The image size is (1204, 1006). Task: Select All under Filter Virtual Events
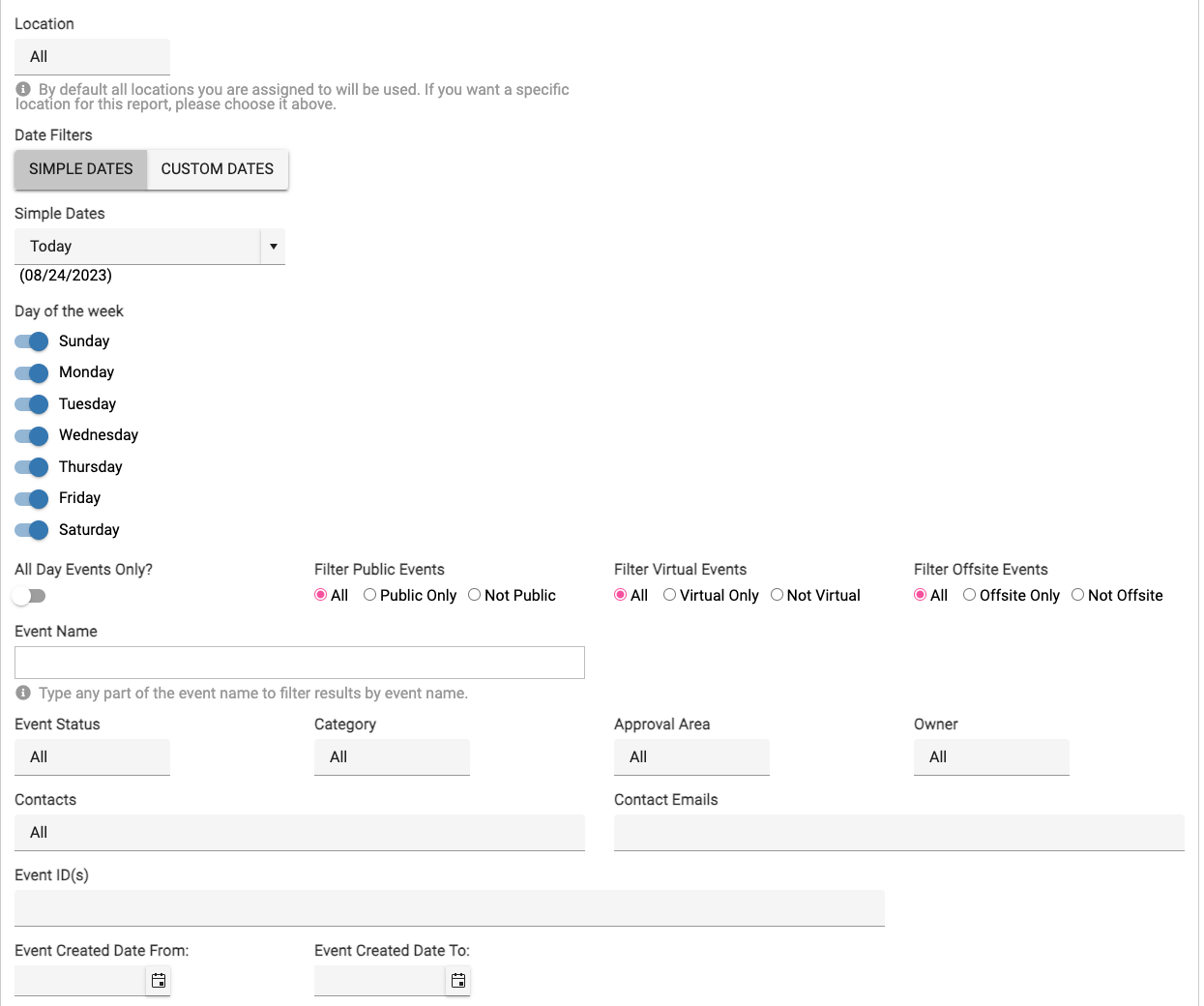pos(621,595)
